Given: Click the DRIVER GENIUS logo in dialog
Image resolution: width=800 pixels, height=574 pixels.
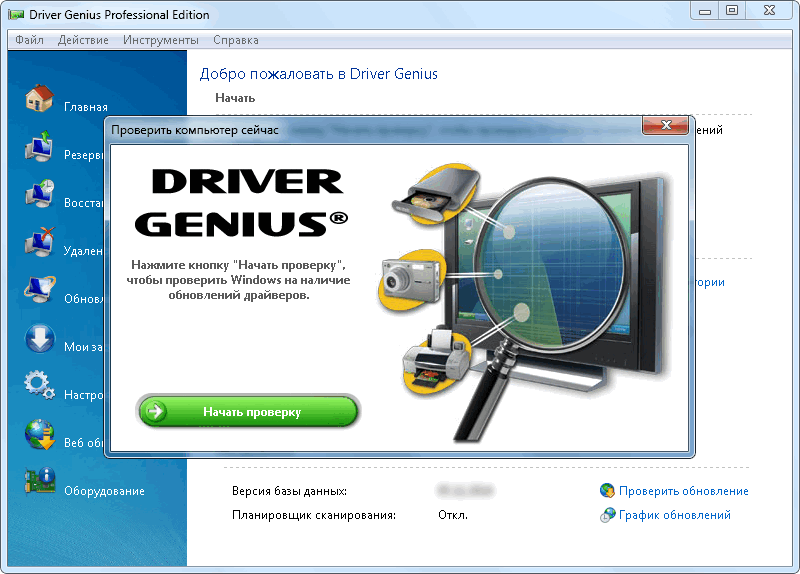Looking at the screenshot, I should point(241,203).
